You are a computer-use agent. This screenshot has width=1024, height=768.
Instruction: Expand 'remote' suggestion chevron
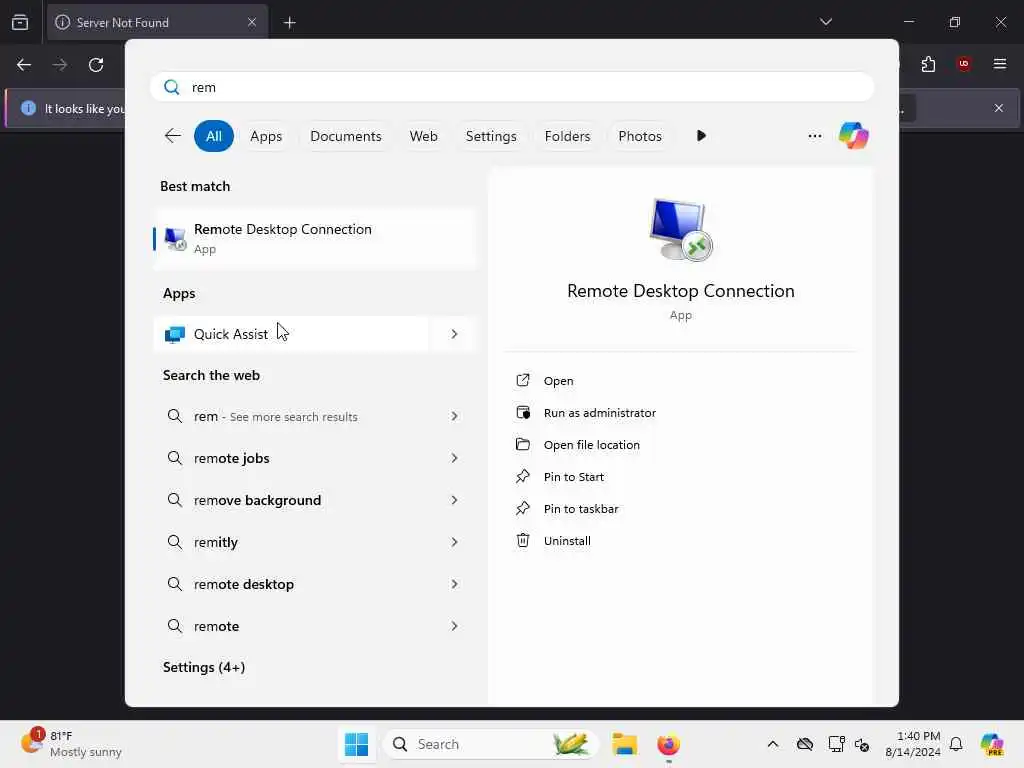coord(454,626)
